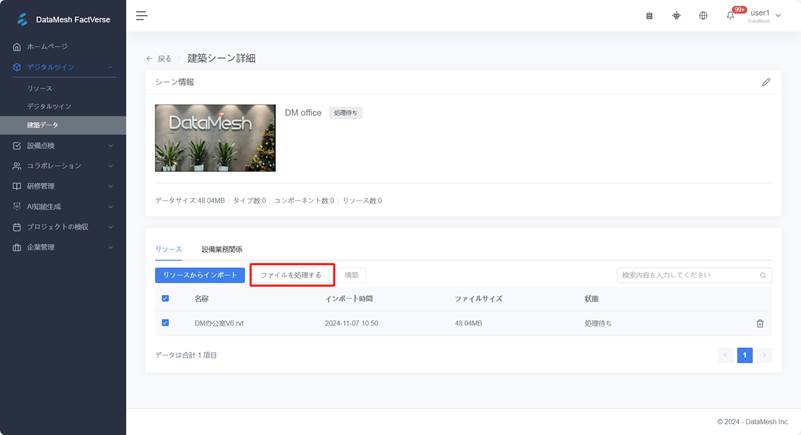Viewport: 801px width, 435px height.
Task: Go to the next page arrow
Action: (764, 355)
